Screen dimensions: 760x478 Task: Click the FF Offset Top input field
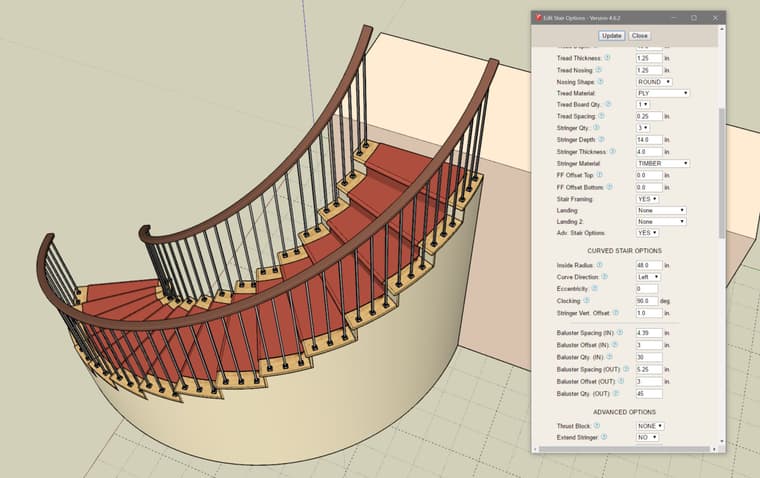(649, 175)
